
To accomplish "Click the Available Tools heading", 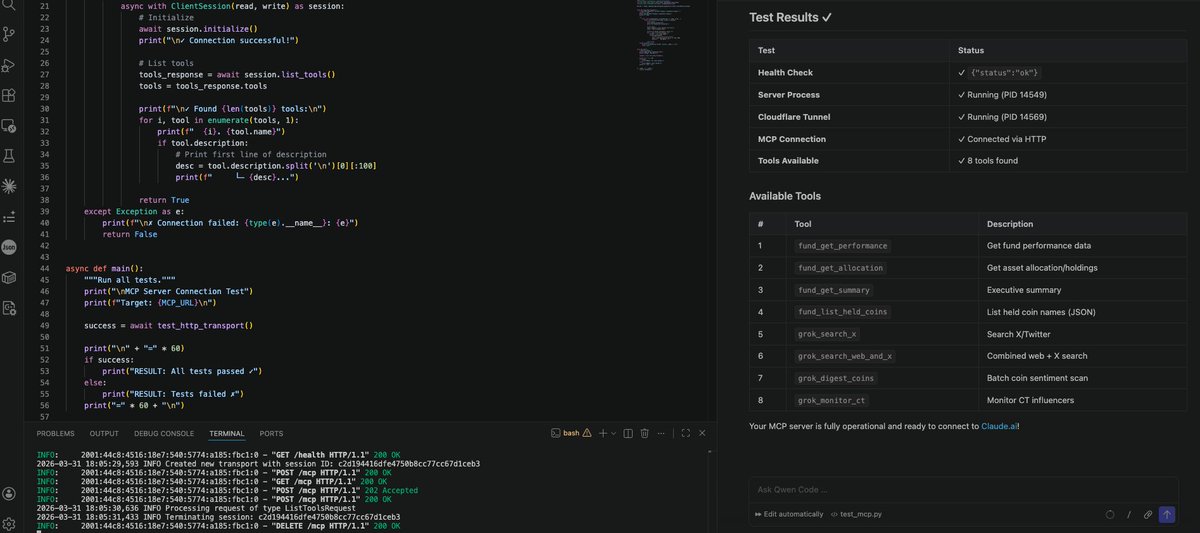I will tap(785, 196).
